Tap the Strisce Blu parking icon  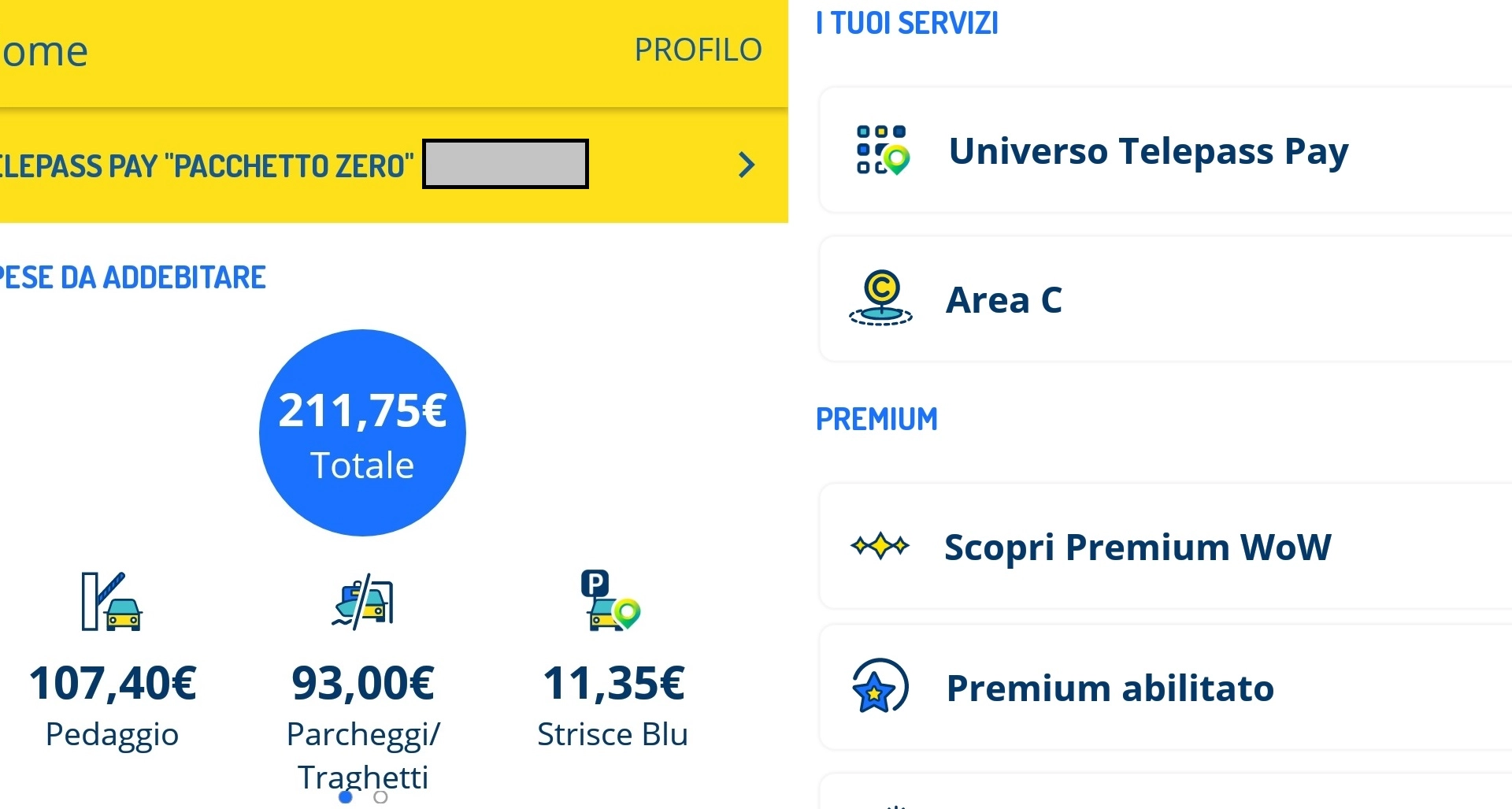610,601
